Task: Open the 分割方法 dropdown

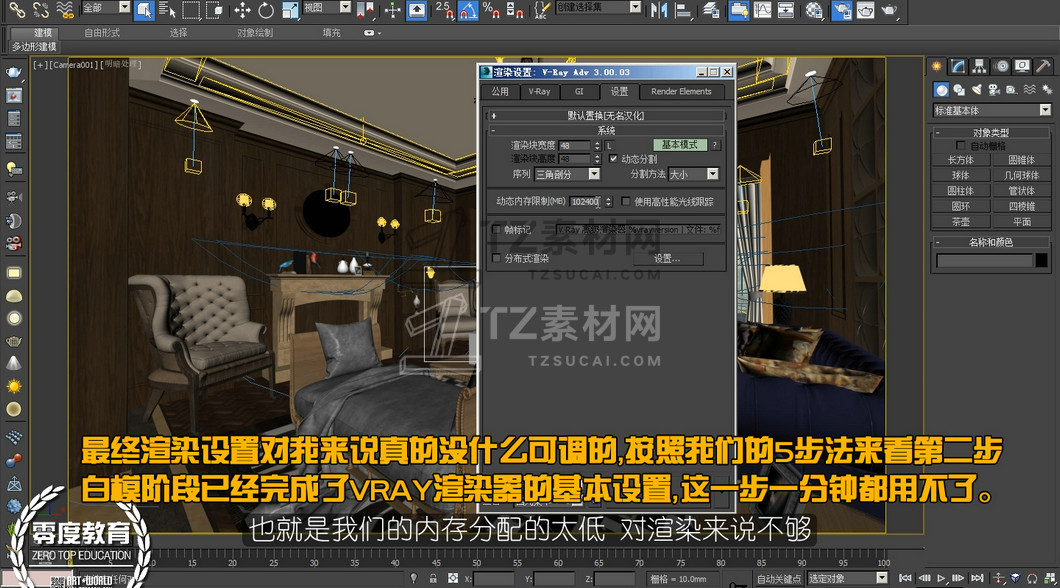Action: (x=693, y=174)
